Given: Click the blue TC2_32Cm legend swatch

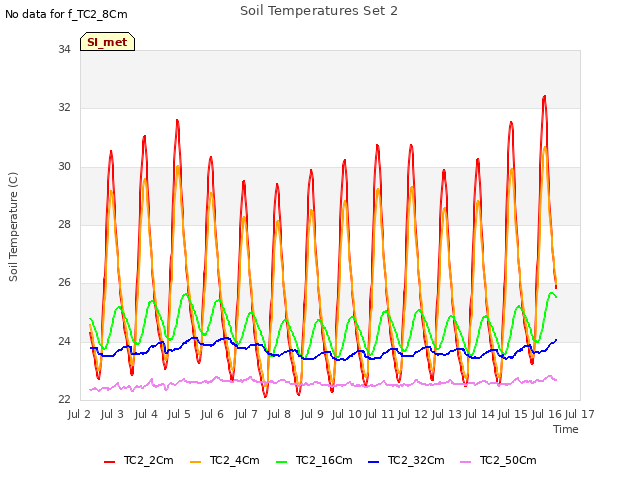Looking at the screenshot, I should click(x=373, y=462).
